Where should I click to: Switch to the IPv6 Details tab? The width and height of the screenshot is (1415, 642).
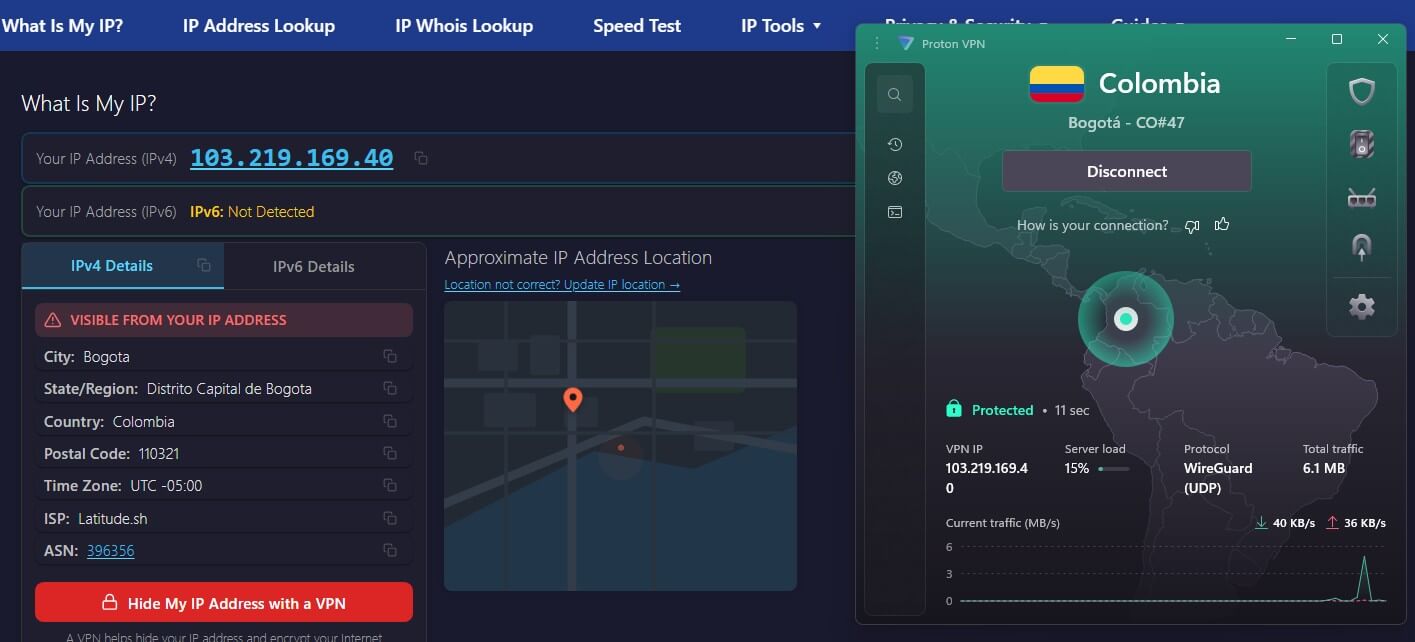(x=314, y=266)
